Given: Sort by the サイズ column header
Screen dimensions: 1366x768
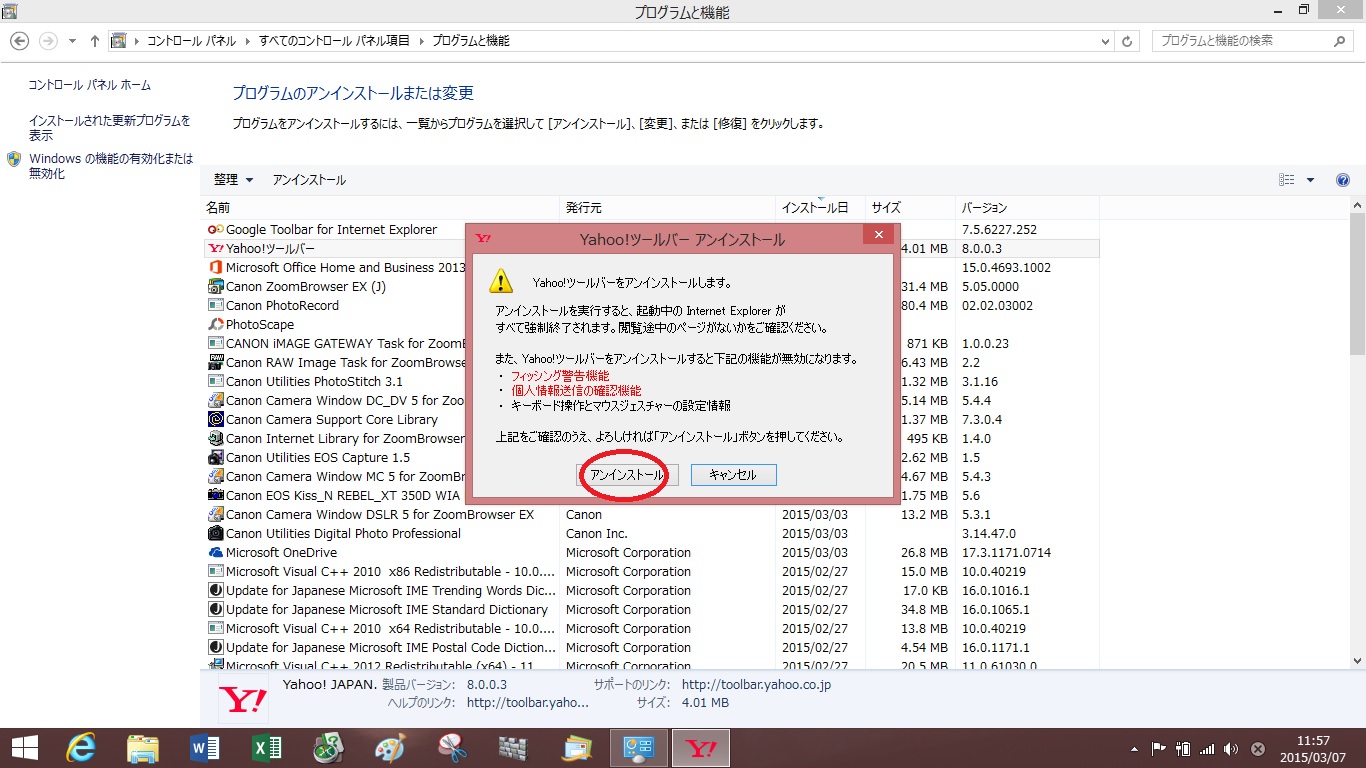Looking at the screenshot, I should (x=910, y=208).
